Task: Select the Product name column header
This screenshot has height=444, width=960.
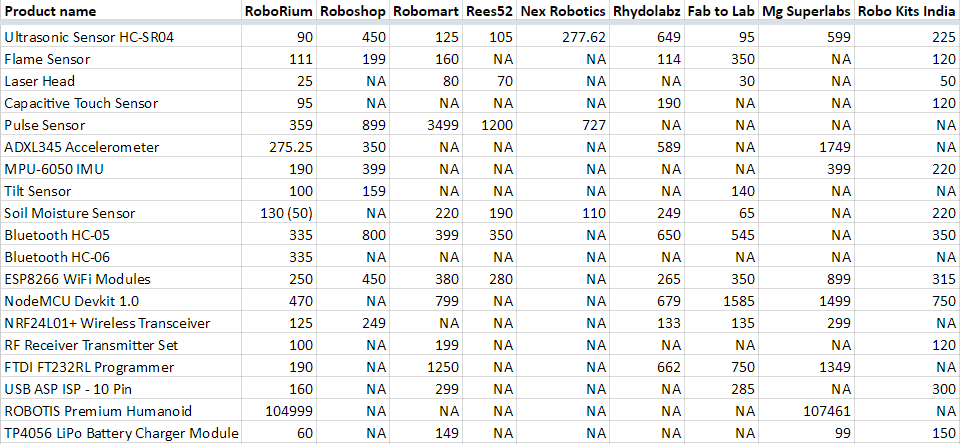Action: [x=120, y=10]
